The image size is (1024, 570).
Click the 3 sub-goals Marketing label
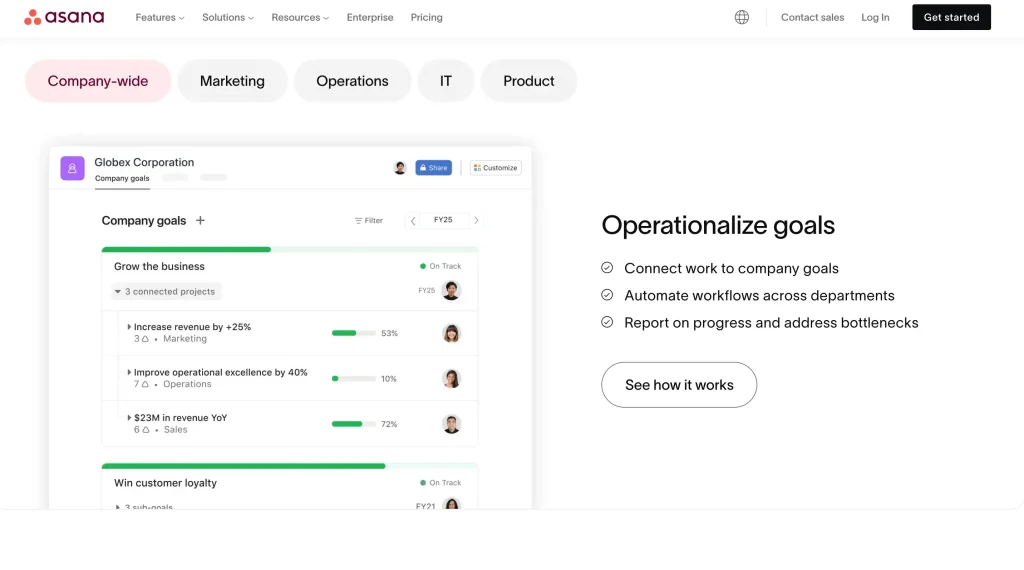[x=170, y=339]
